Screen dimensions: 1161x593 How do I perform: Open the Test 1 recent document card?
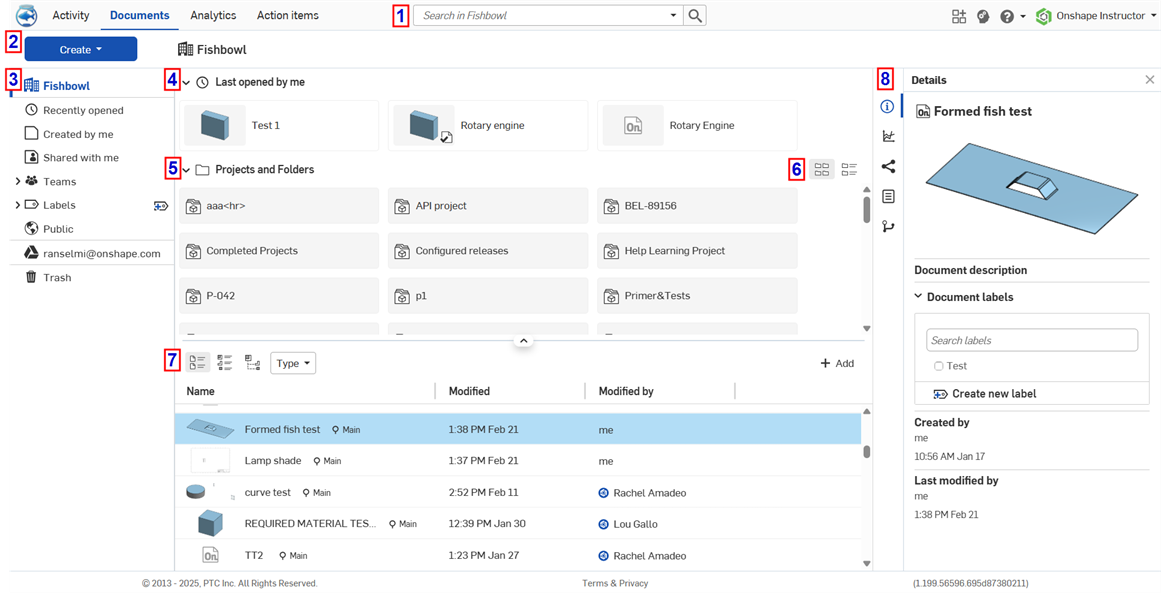pyautogui.click(x=278, y=125)
